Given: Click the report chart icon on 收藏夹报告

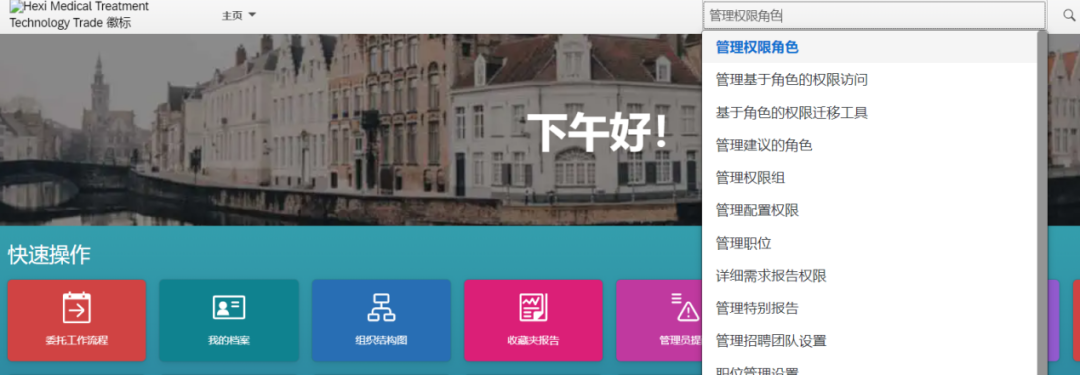Looking at the screenshot, I should [x=533, y=307].
